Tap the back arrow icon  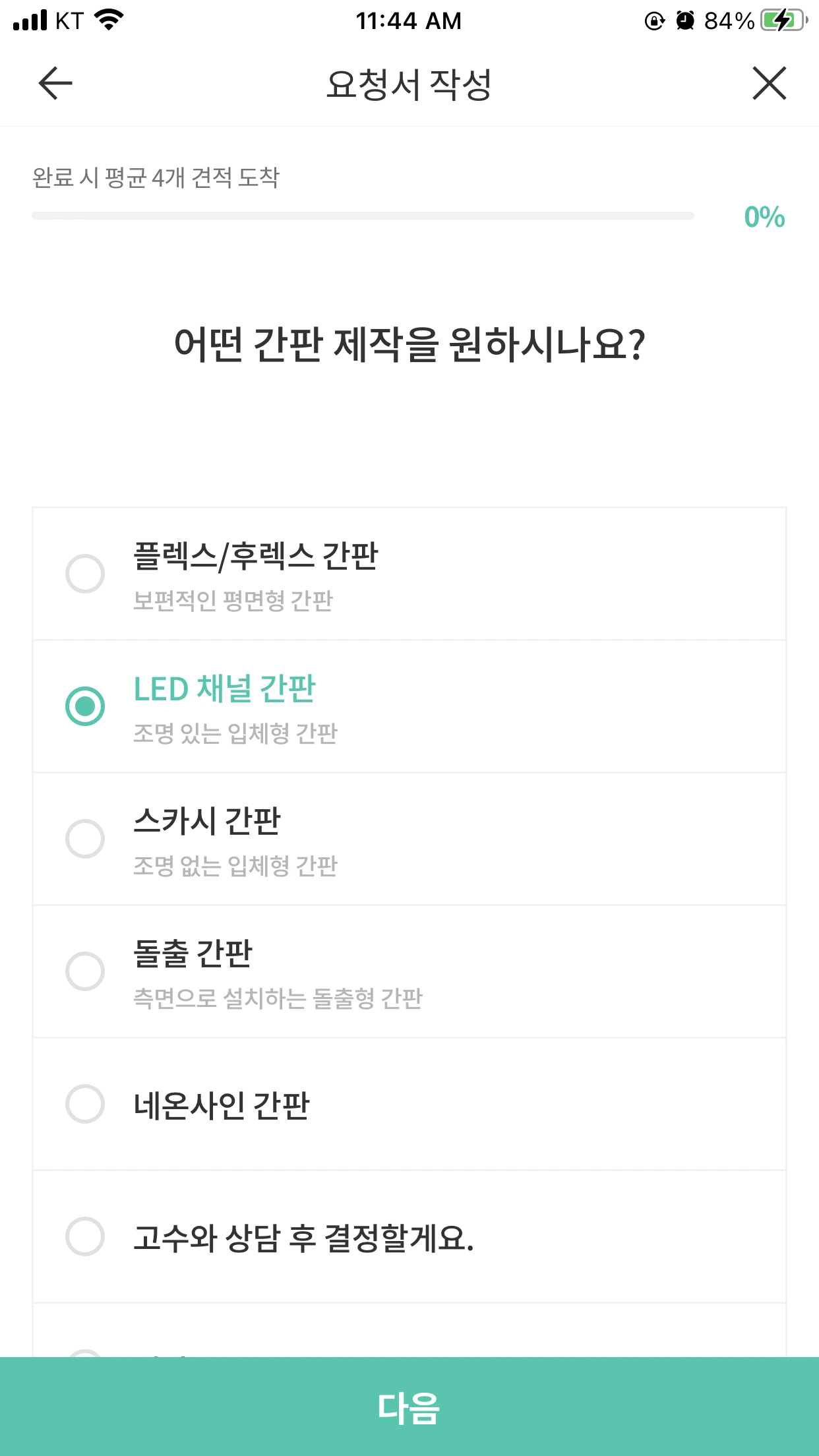point(55,84)
